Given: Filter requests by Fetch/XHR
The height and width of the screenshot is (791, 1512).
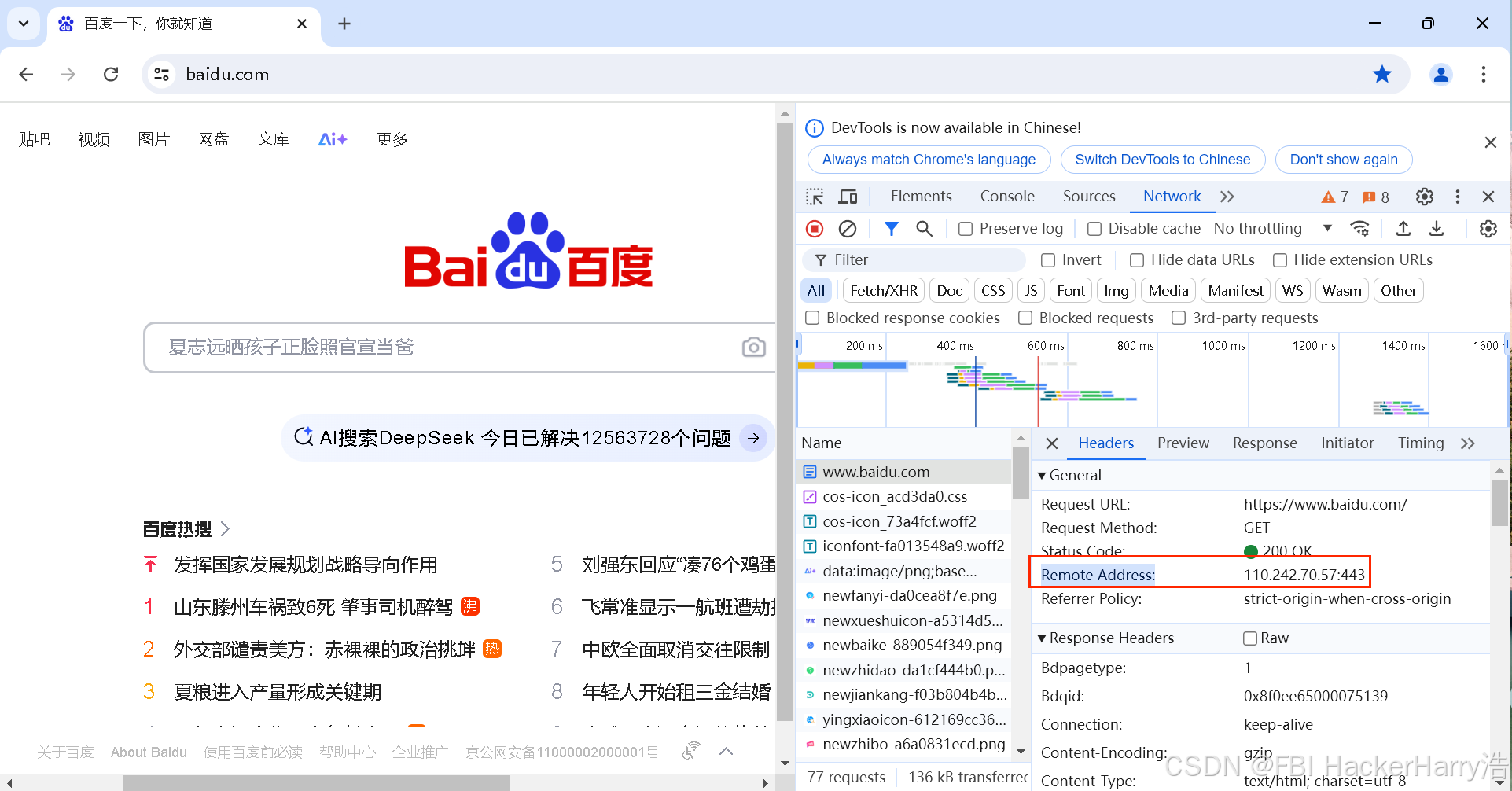Looking at the screenshot, I should click(884, 291).
